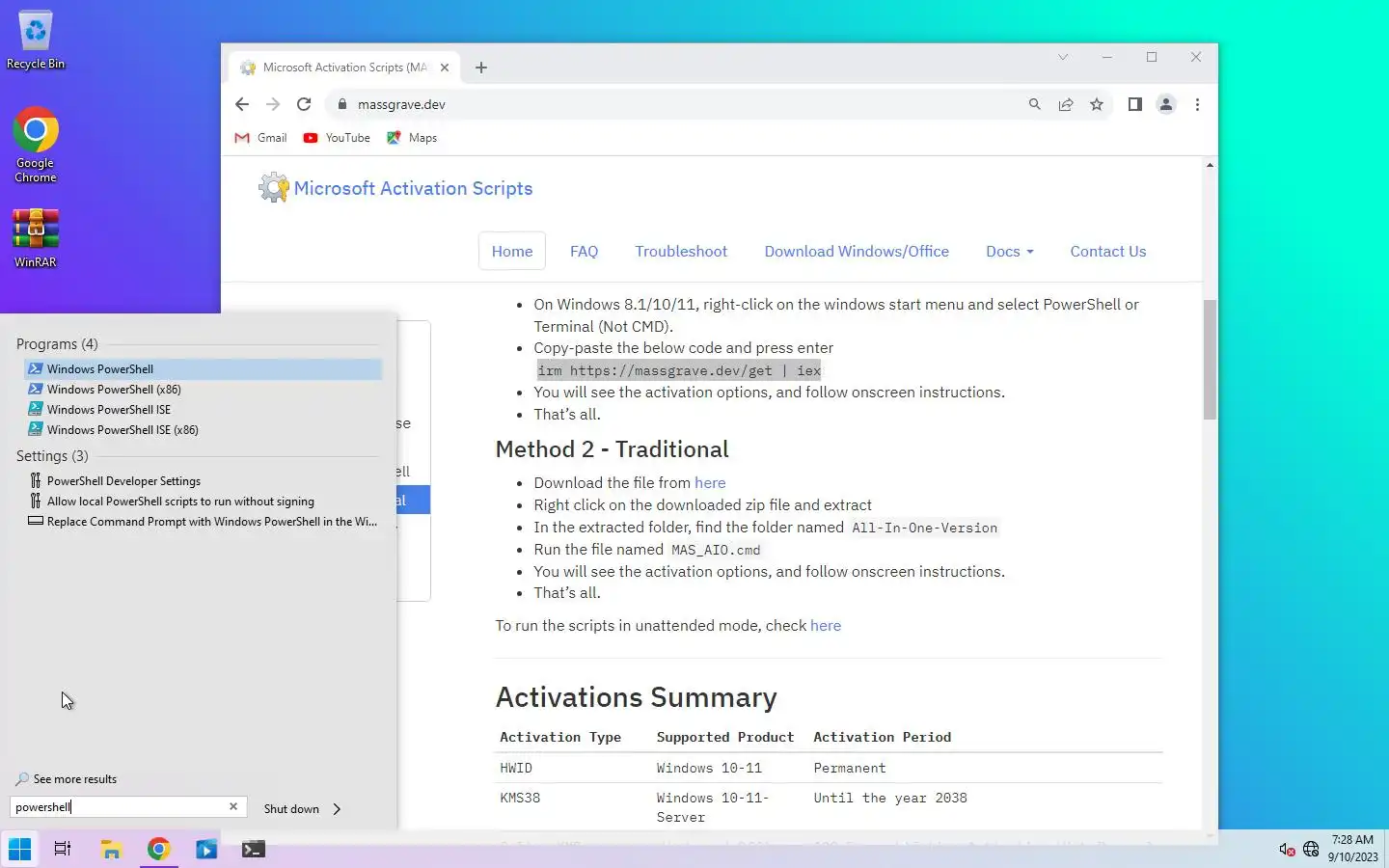
Task: Open the blue media app on taskbar
Action: click(x=206, y=849)
